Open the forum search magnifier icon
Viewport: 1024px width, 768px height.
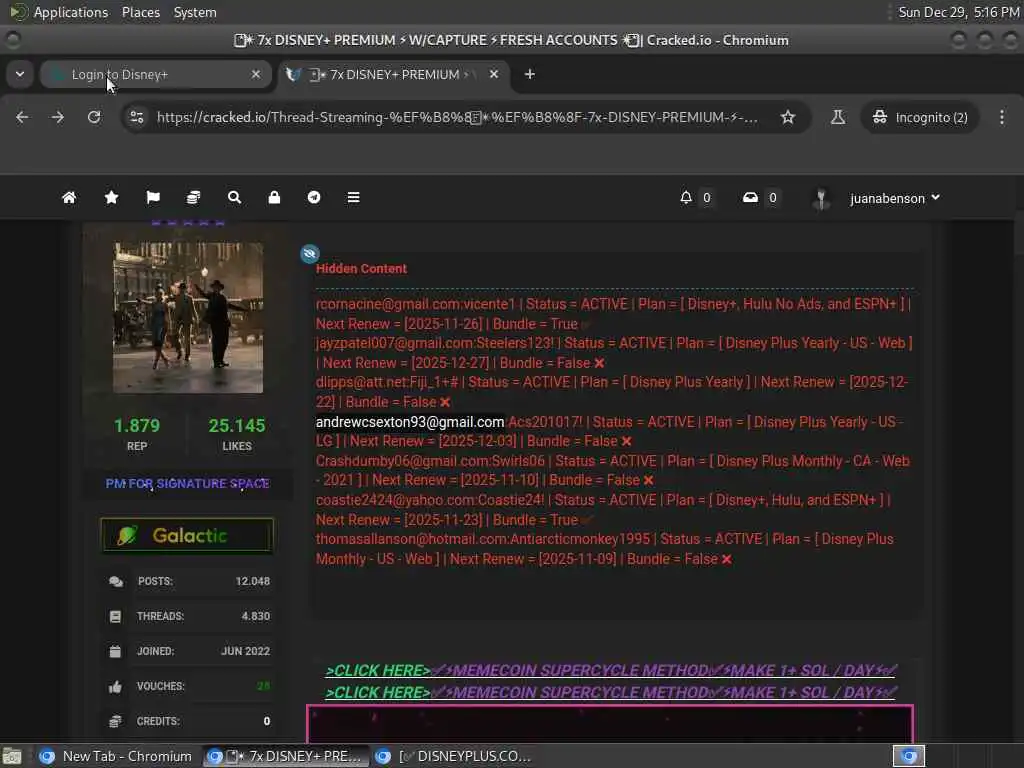(x=234, y=197)
